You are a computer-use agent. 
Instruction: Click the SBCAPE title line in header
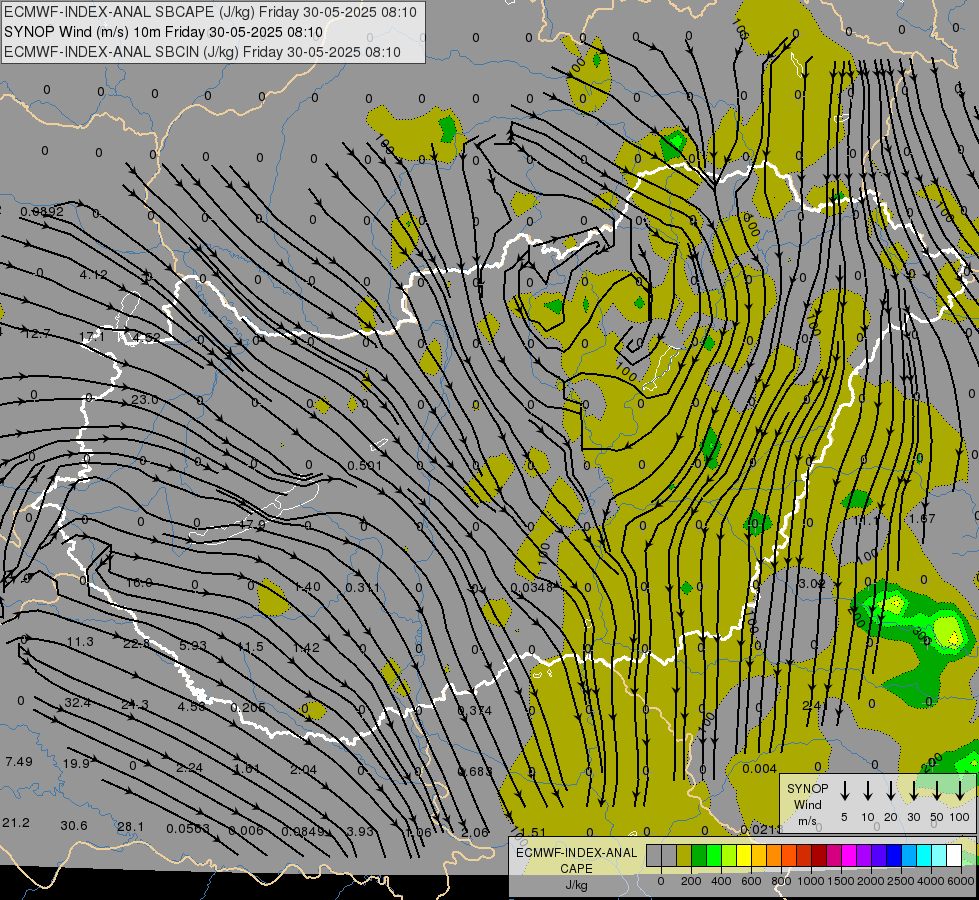pyautogui.click(x=210, y=12)
